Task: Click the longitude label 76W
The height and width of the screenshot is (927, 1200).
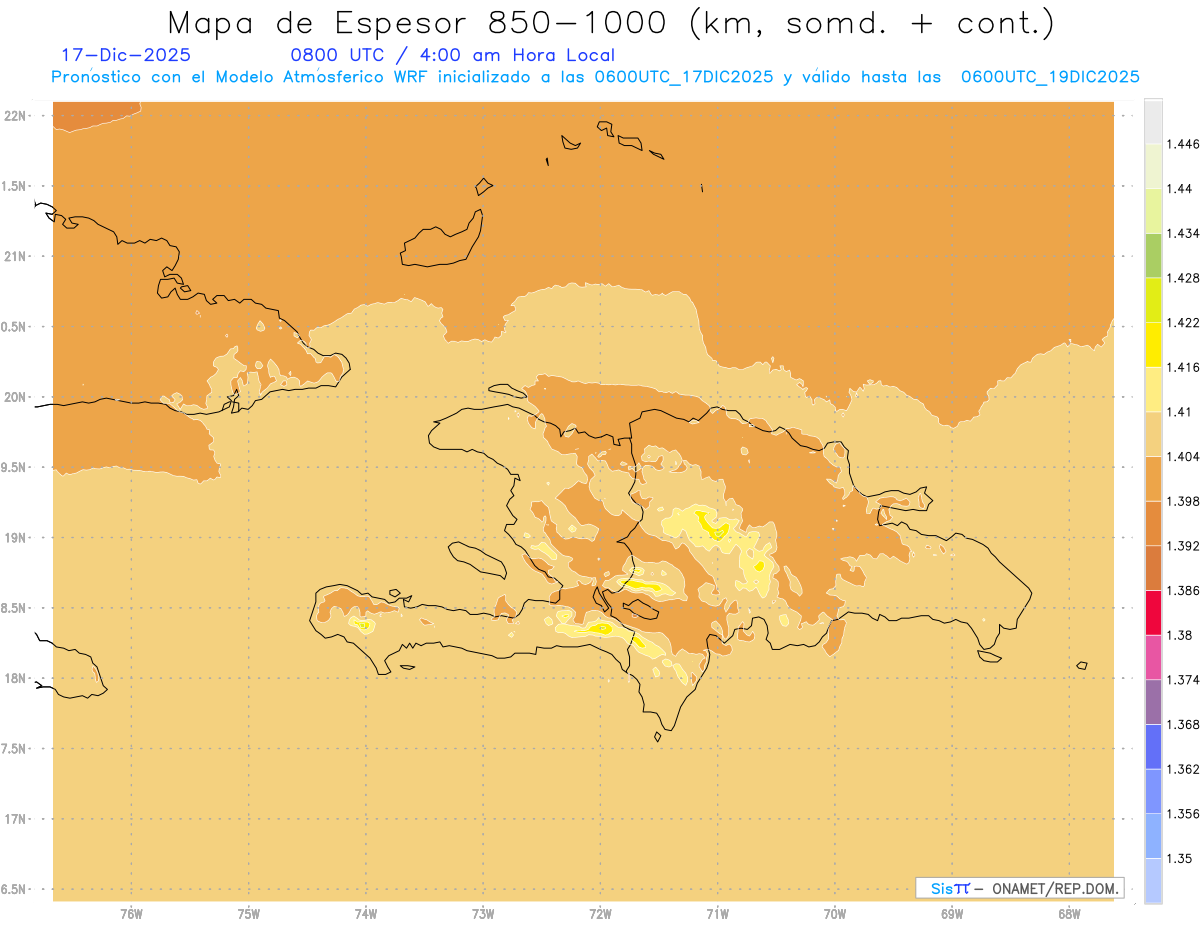Action: coord(131,915)
